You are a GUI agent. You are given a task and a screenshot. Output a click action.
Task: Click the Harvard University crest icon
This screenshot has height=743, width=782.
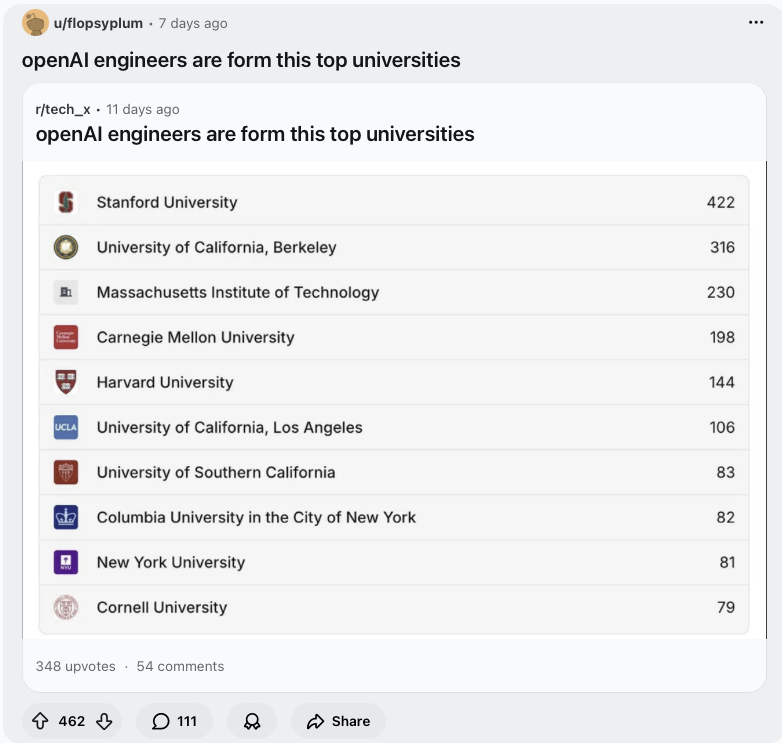[x=66, y=383]
